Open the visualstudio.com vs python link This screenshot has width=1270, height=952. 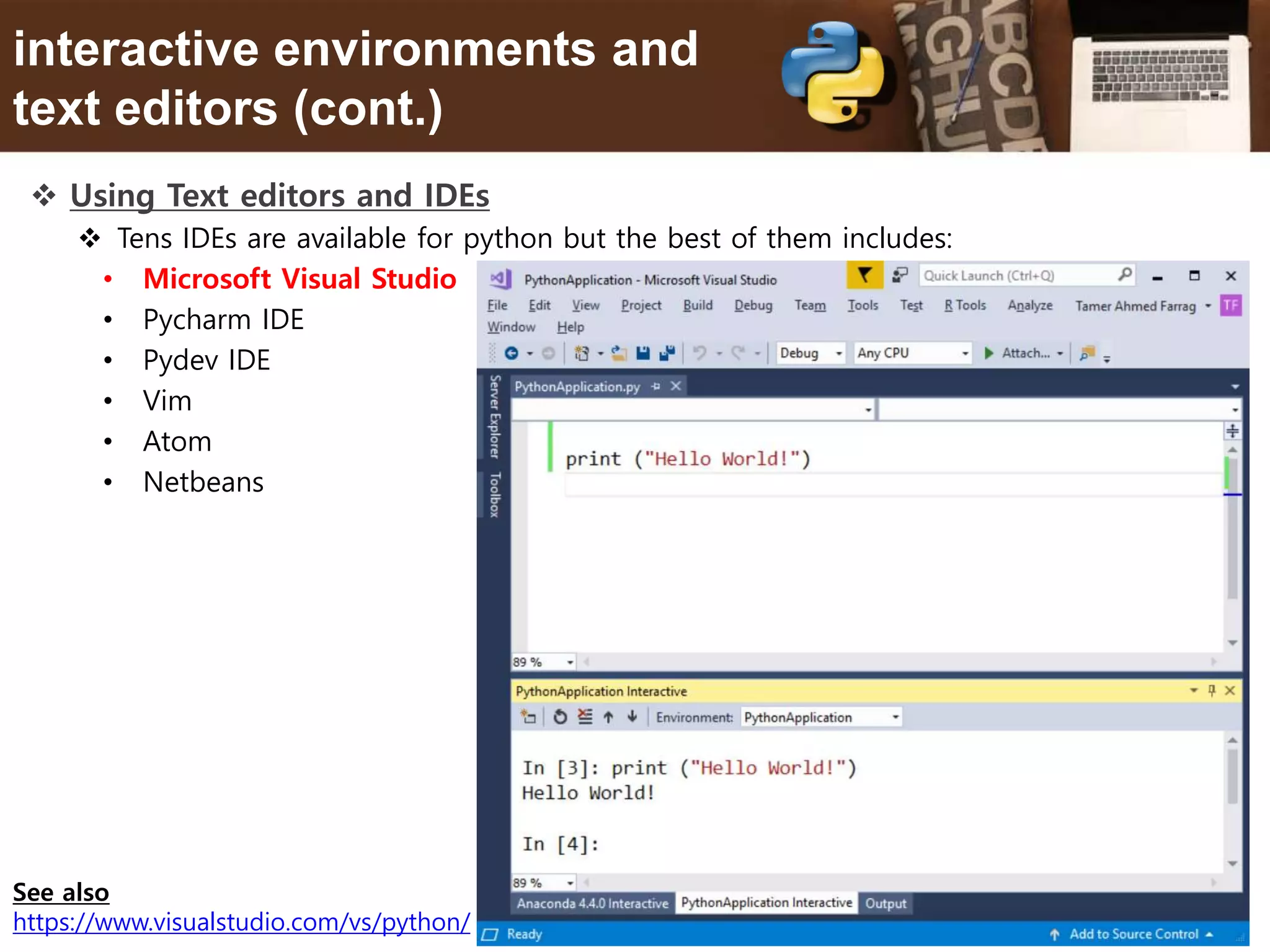(x=241, y=922)
